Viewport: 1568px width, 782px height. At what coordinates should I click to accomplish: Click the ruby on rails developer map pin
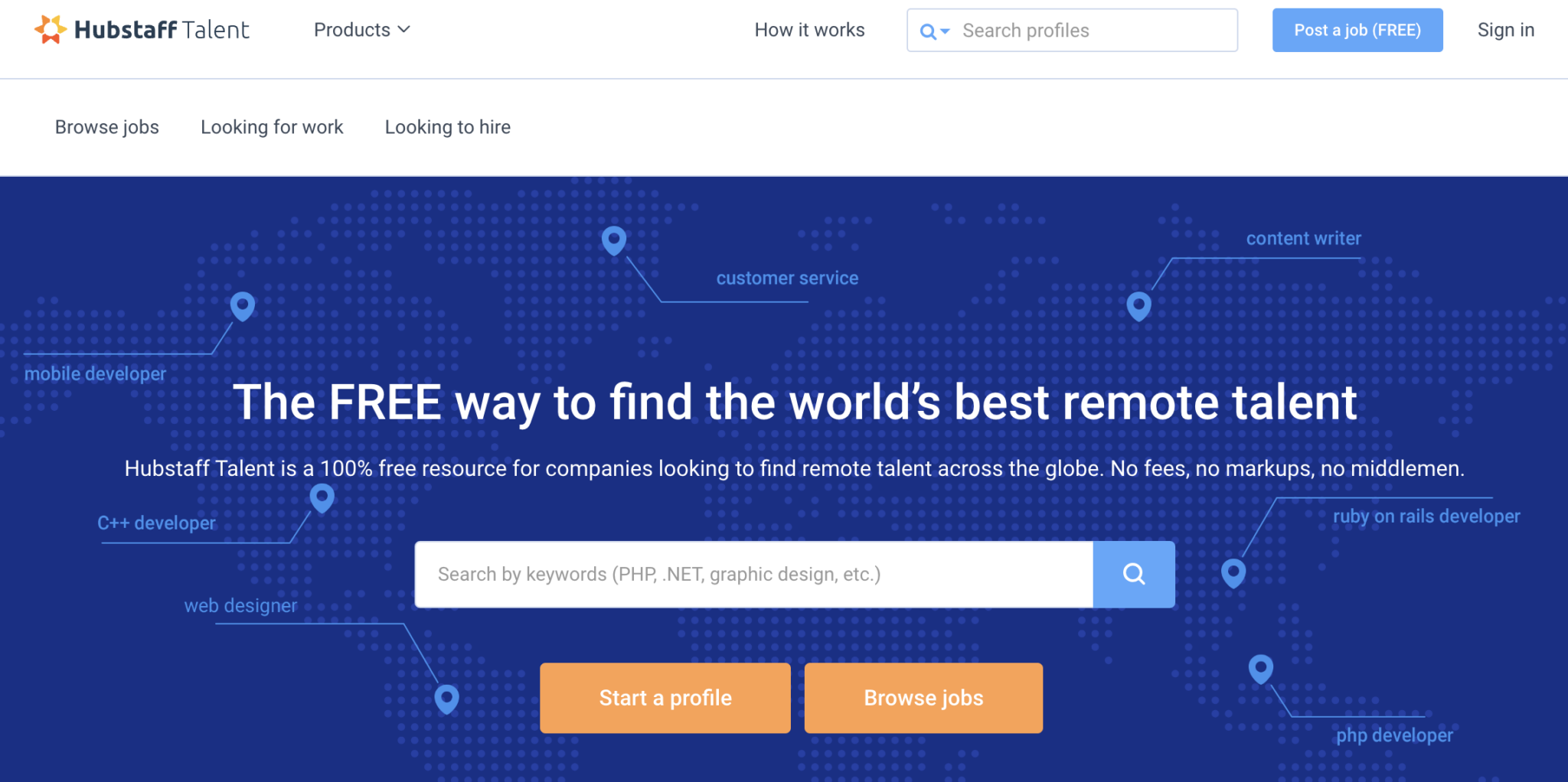pyautogui.click(x=1233, y=572)
